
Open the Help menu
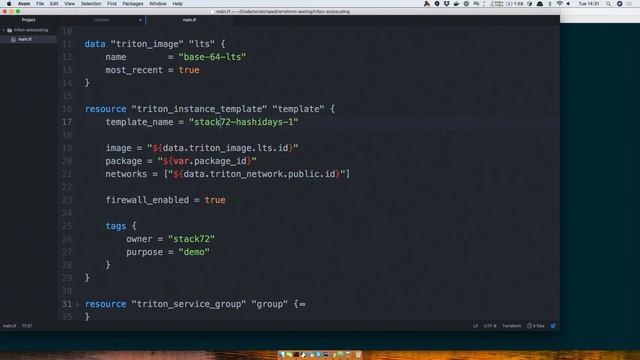pyautogui.click(x=178, y=4)
